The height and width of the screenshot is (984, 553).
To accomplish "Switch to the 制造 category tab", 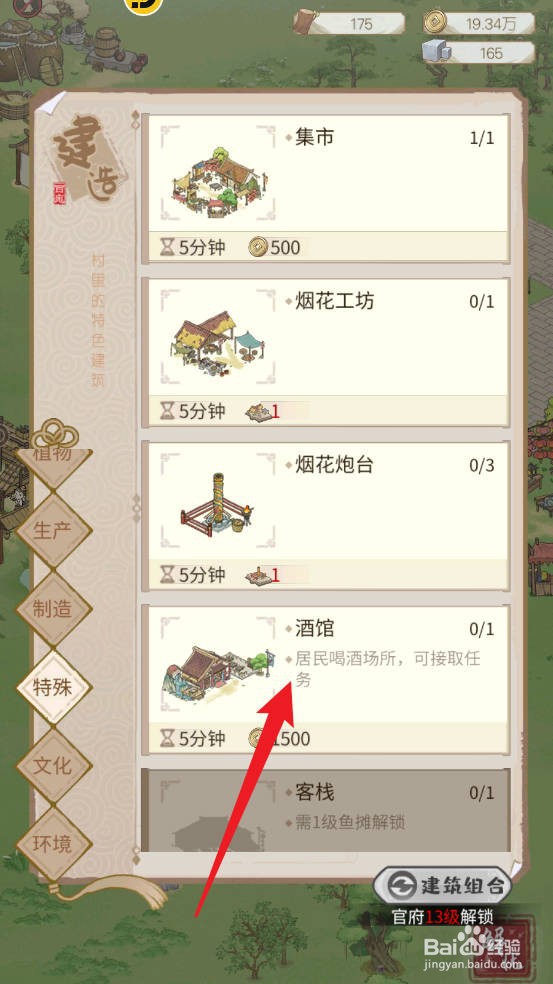I will click(x=53, y=609).
